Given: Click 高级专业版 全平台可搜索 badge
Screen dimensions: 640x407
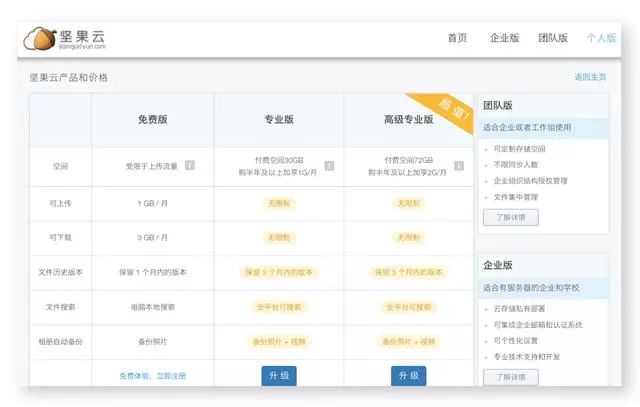Looking at the screenshot, I should point(408,307).
